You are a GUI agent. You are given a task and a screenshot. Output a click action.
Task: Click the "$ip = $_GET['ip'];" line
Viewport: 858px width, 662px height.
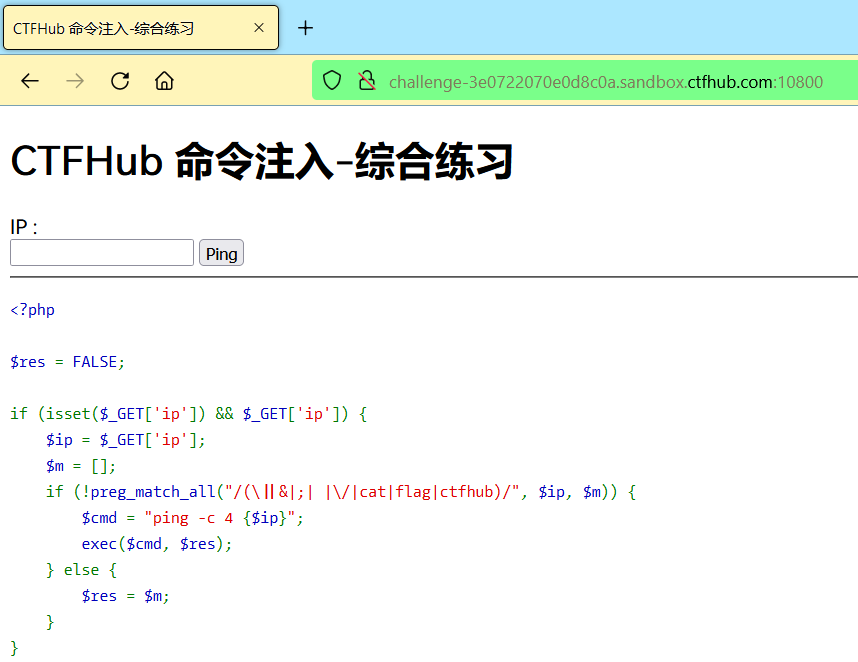[126, 440]
